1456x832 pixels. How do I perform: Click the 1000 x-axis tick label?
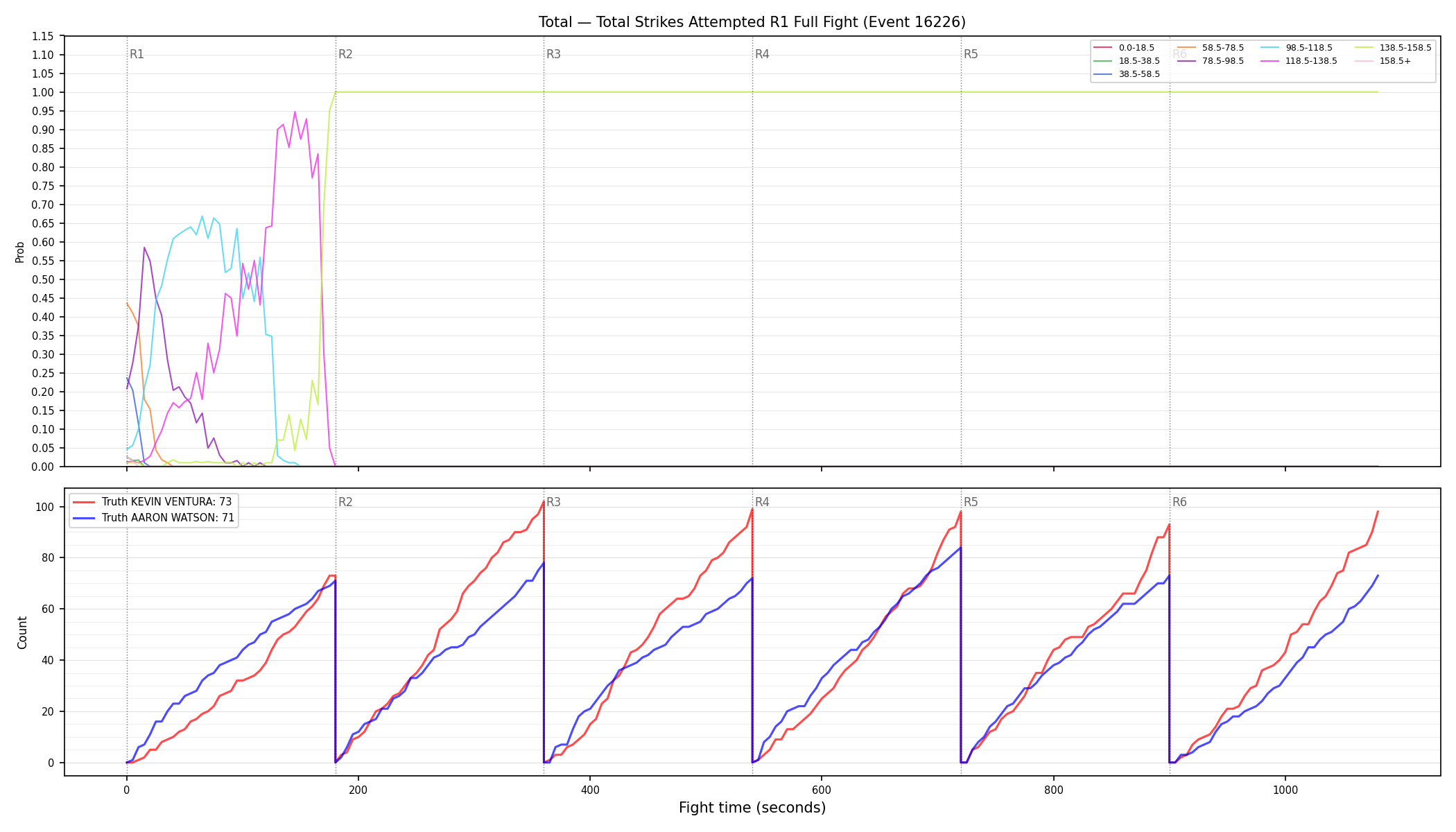coord(1285,790)
